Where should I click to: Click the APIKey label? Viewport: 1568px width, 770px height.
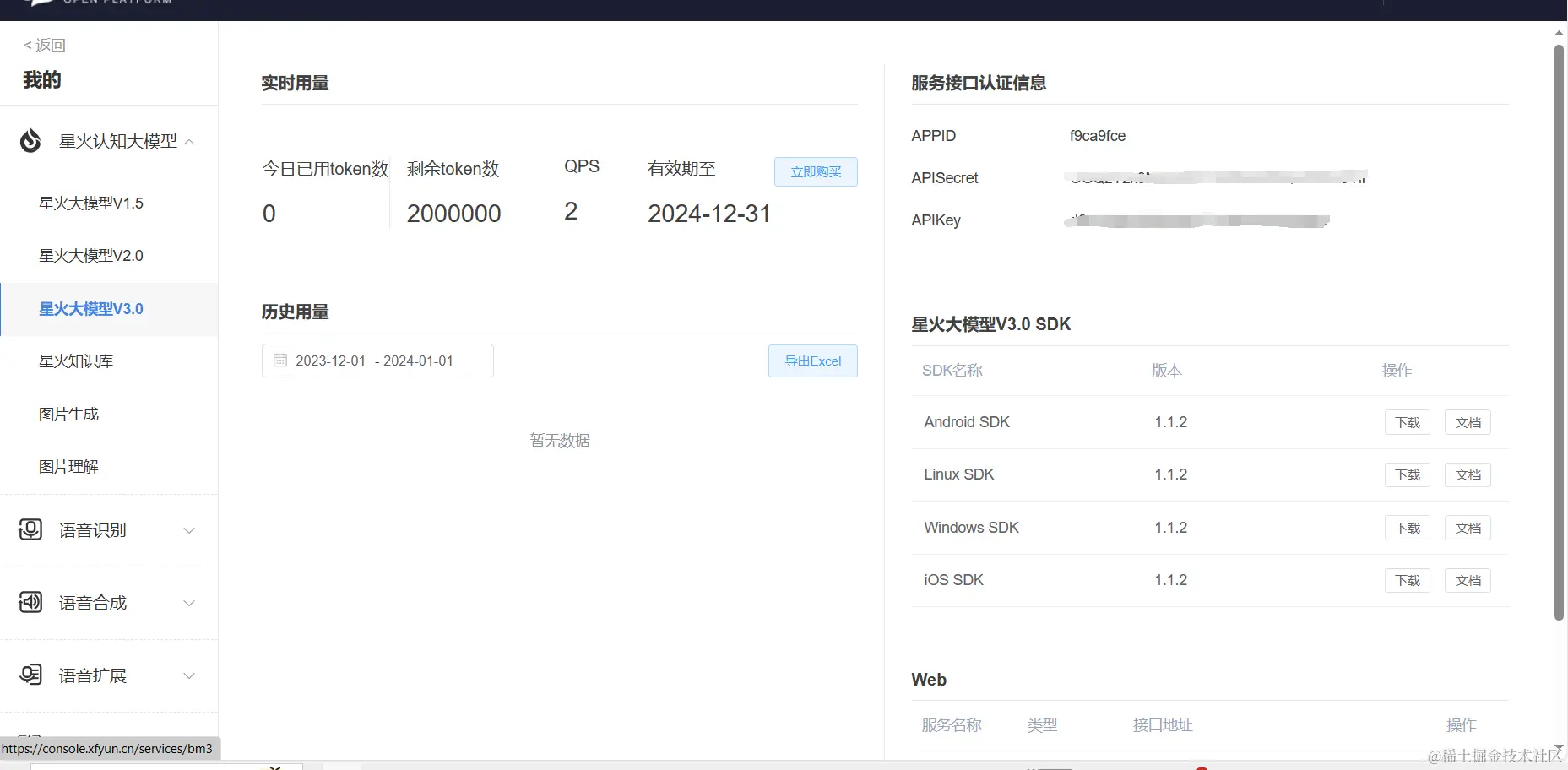tap(936, 220)
